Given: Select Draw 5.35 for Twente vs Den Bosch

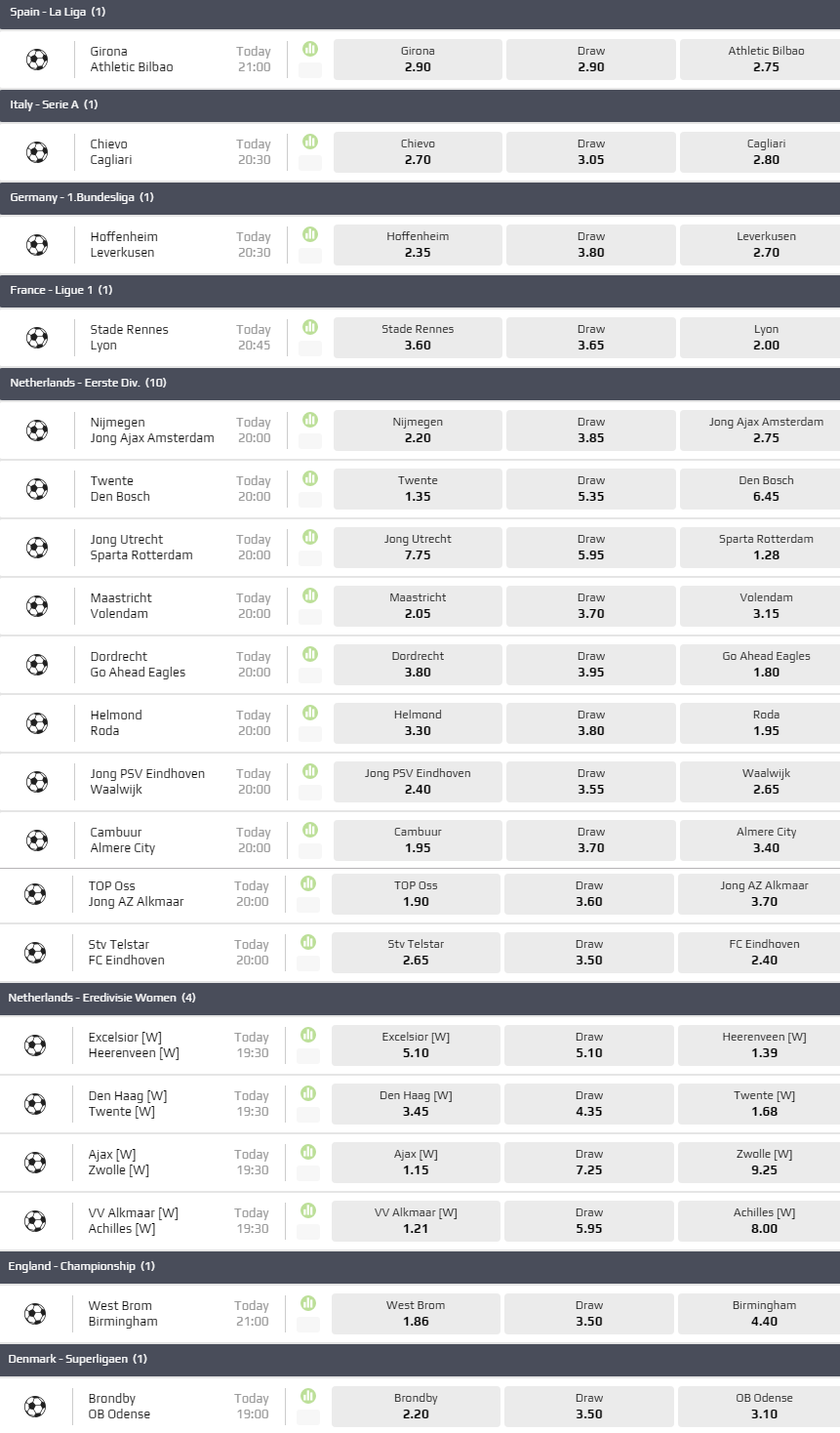Looking at the screenshot, I should [x=590, y=489].
